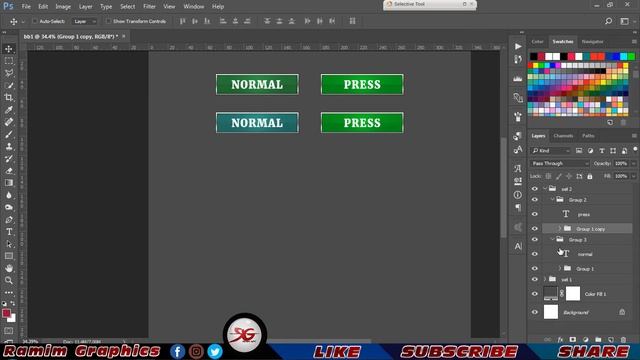Select the Zoom tool
Viewport: 640px width, 360px height.
point(9,280)
